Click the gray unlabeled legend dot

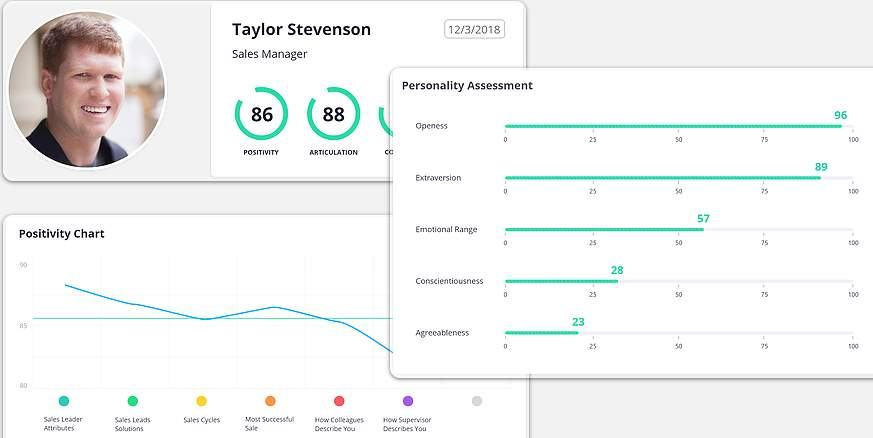click(x=477, y=401)
